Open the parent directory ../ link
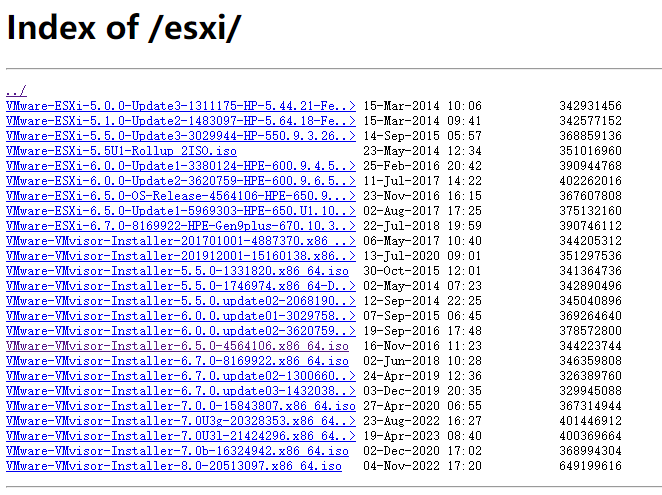The height and width of the screenshot is (495, 662). point(16,90)
